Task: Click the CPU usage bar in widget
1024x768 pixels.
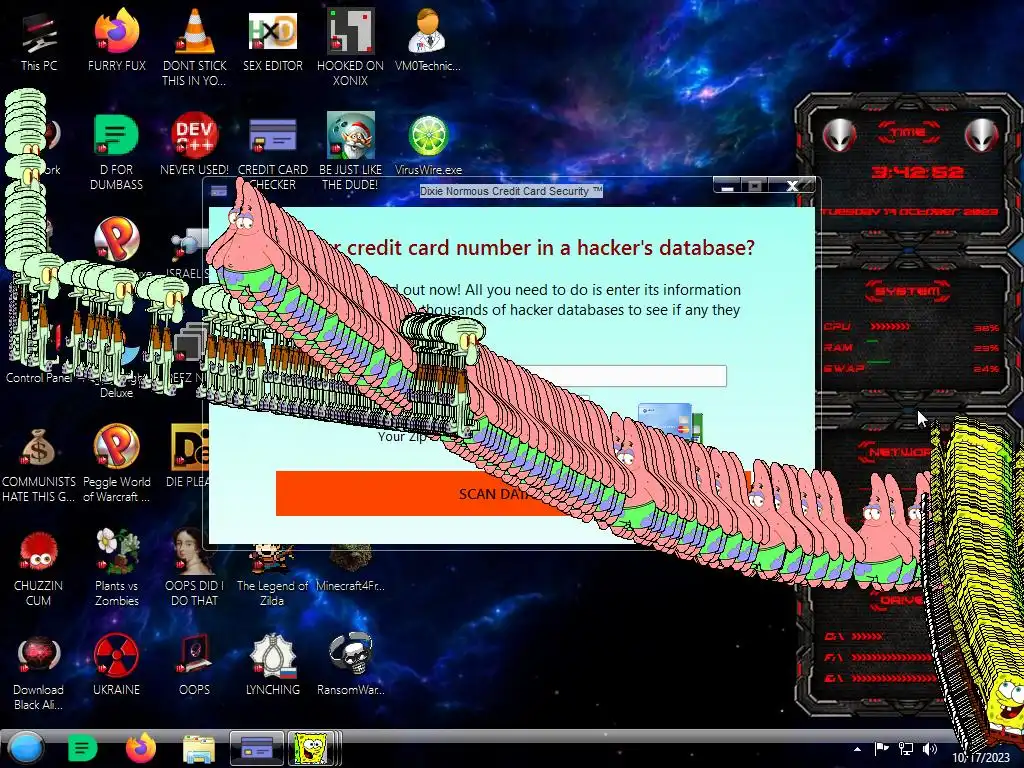Action: (x=889, y=326)
